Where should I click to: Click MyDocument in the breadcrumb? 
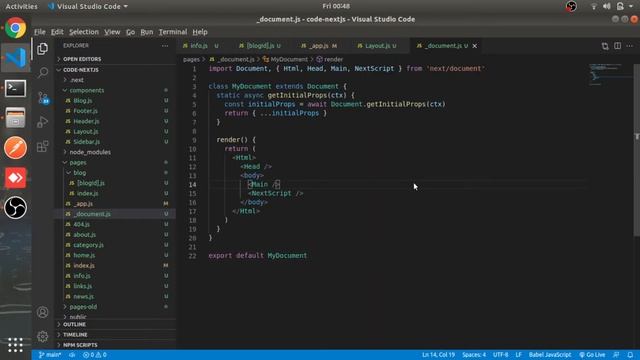coord(289,60)
